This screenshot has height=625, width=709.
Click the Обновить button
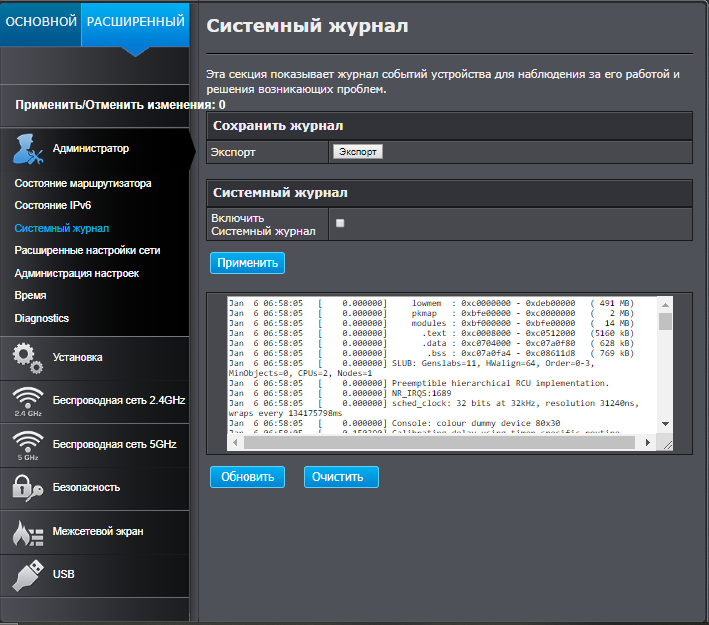[247, 477]
